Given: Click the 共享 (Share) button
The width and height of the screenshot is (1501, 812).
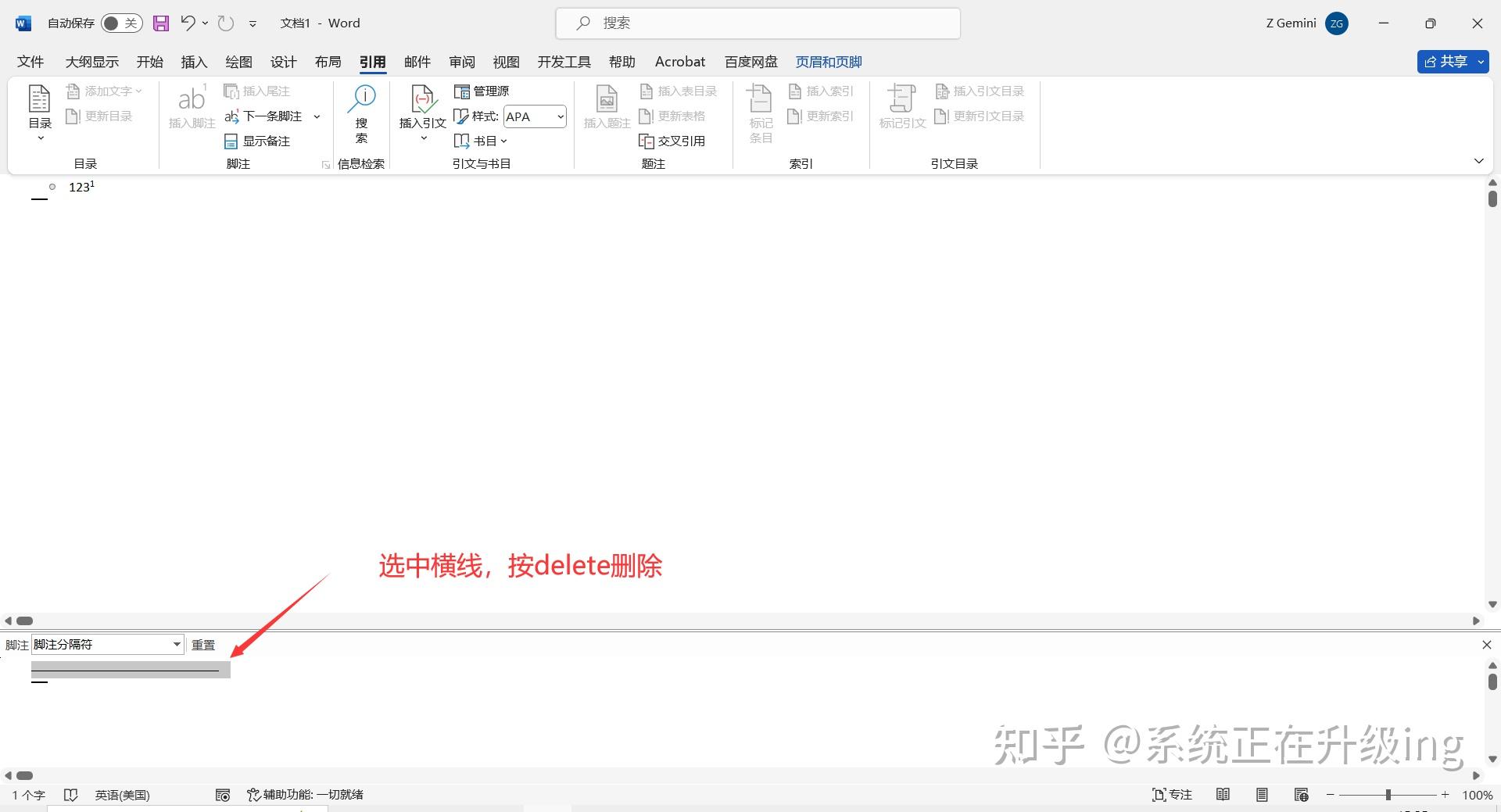Looking at the screenshot, I should (x=1445, y=62).
